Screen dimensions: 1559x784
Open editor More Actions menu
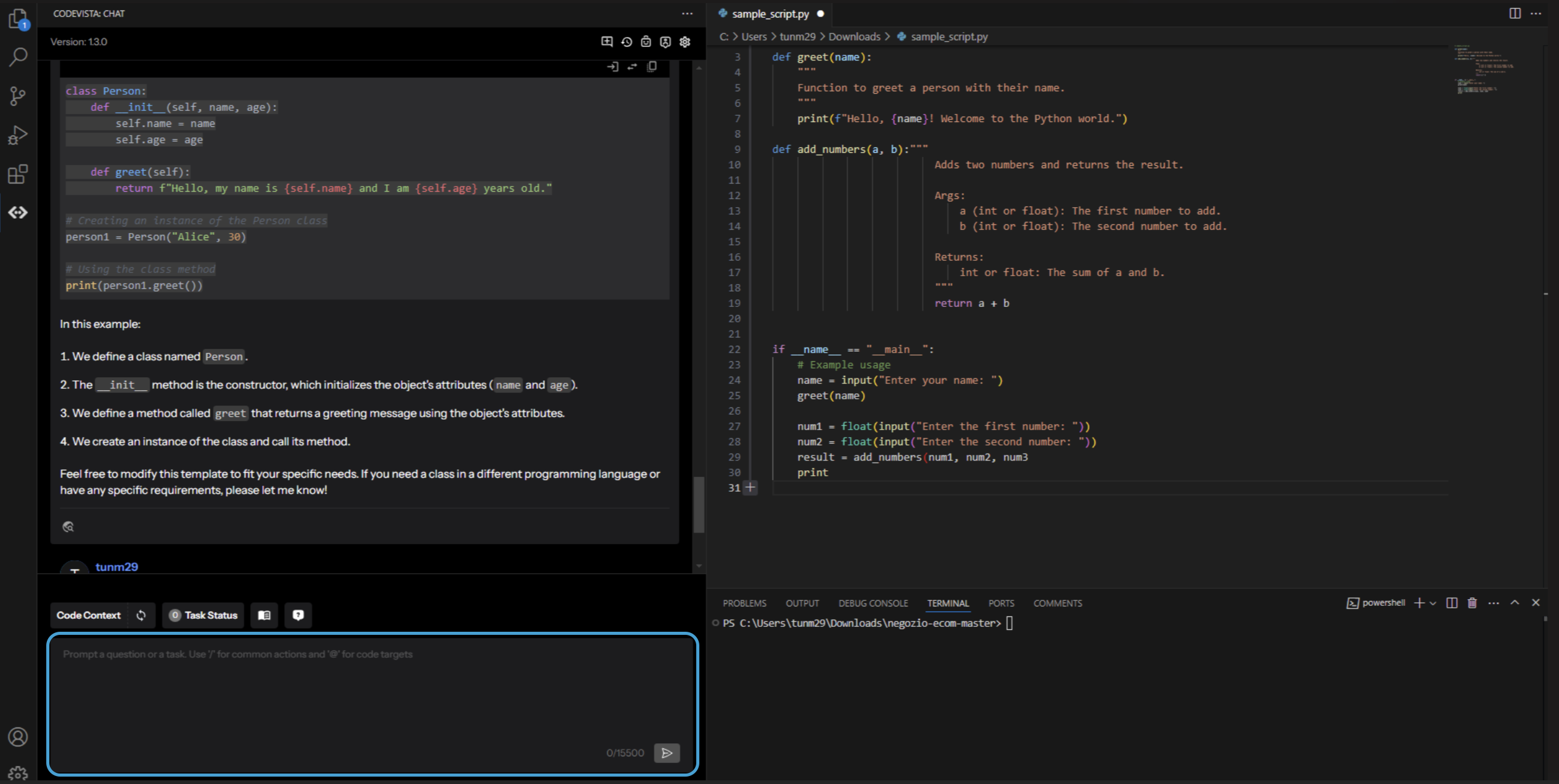tap(1536, 14)
